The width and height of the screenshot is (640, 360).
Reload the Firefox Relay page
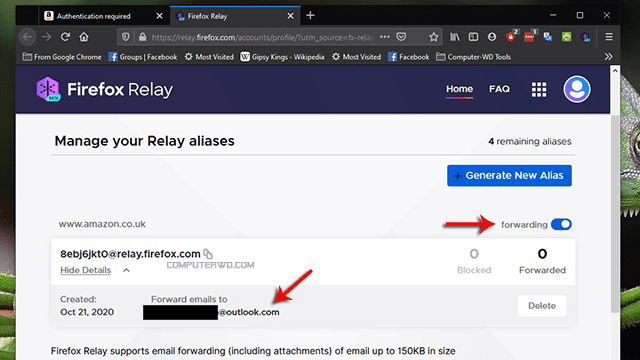coord(65,37)
